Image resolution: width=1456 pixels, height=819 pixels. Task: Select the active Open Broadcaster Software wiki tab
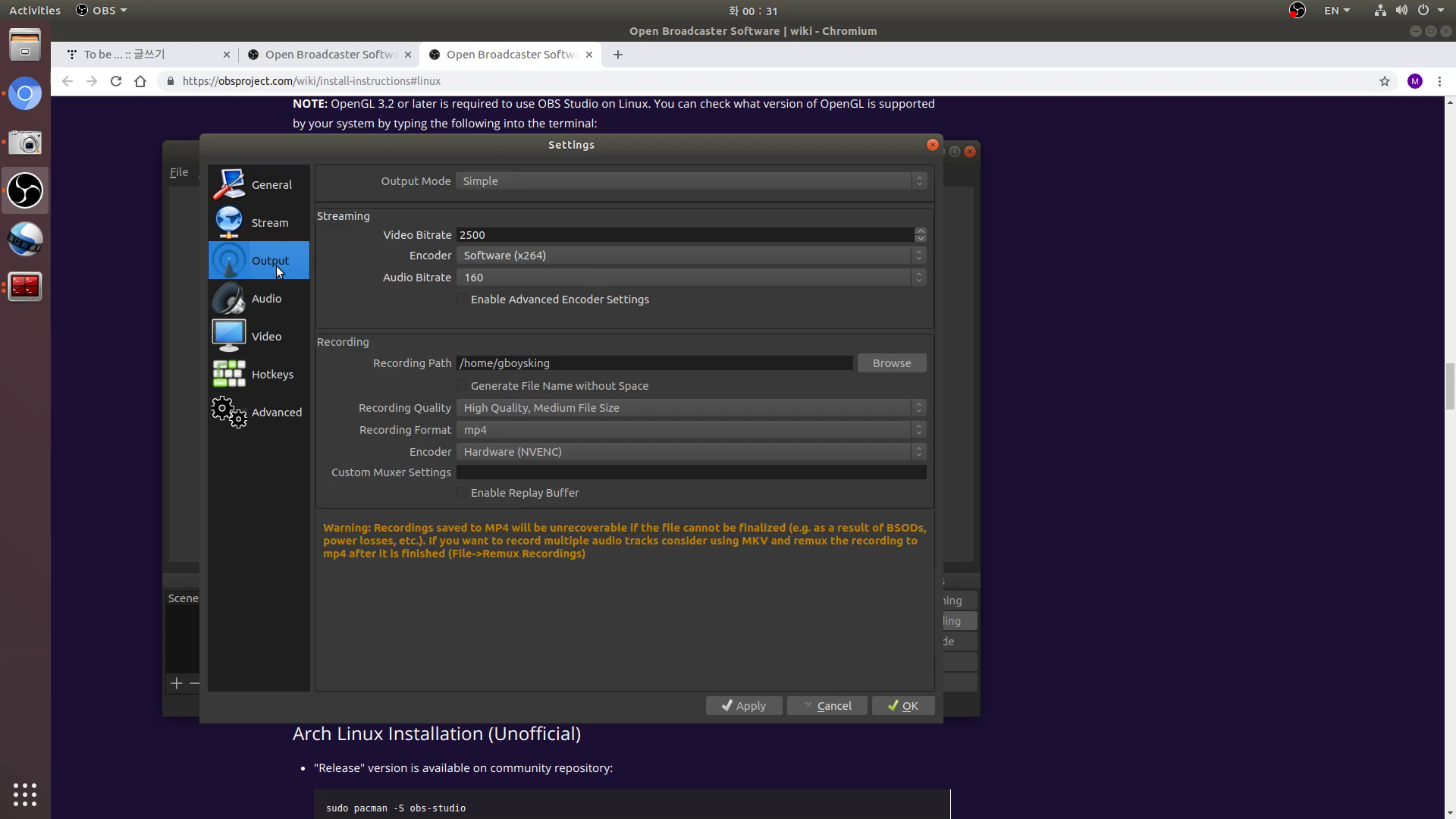pos(510,55)
